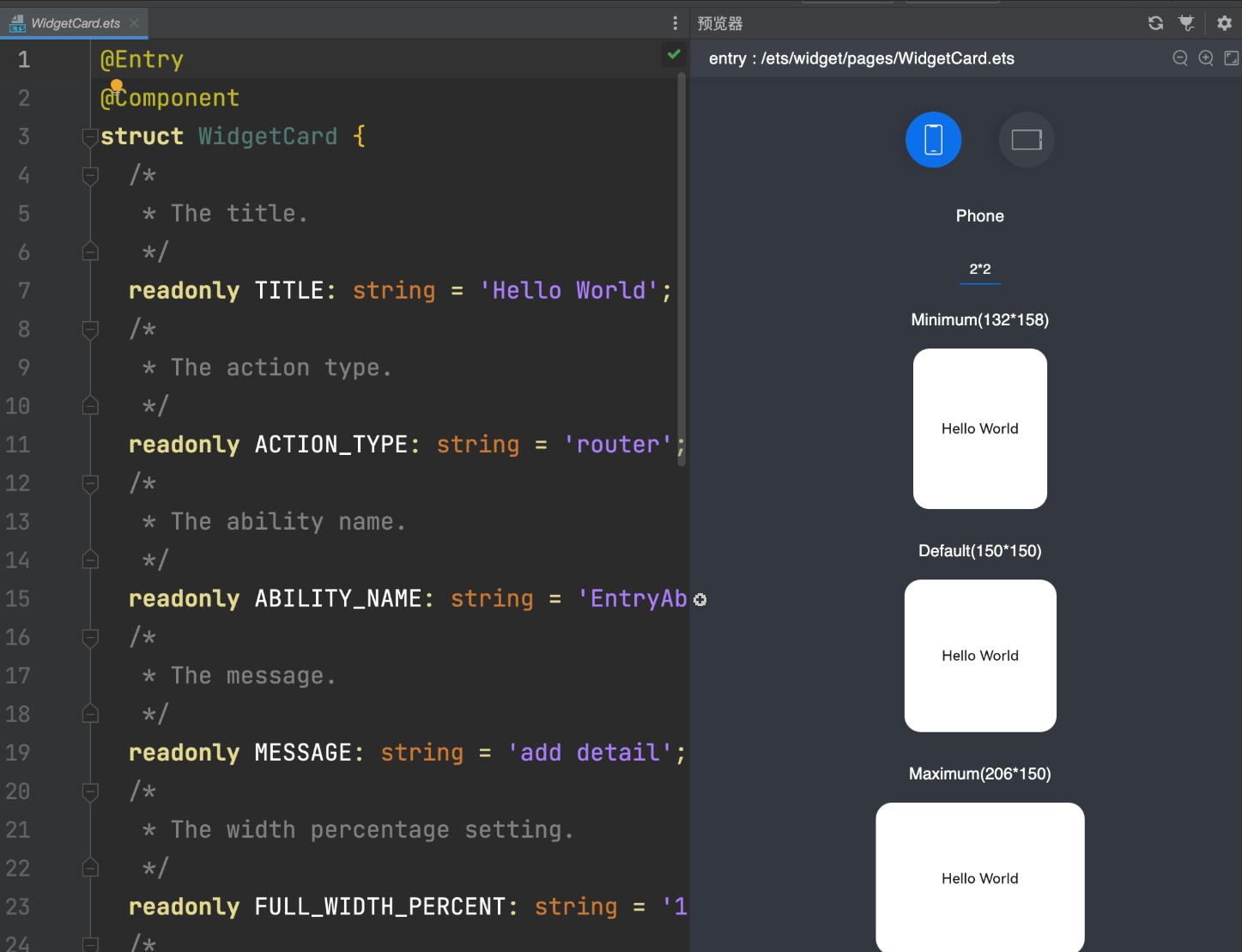This screenshot has height=952, width=1242.
Task: Toggle fold marker at line 22
Action: [90, 868]
